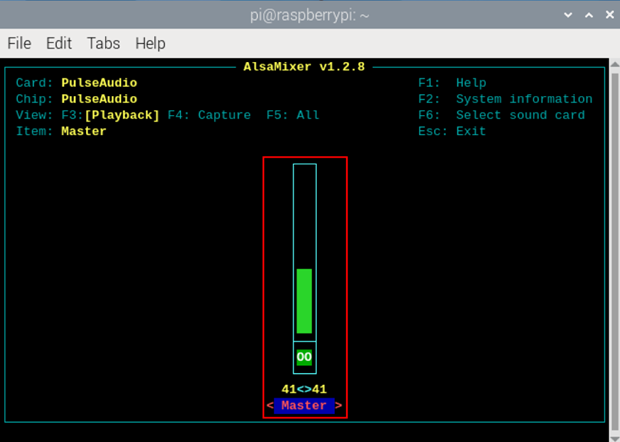Switch to the F5 All view
This screenshot has height=442, width=620.
(x=293, y=115)
